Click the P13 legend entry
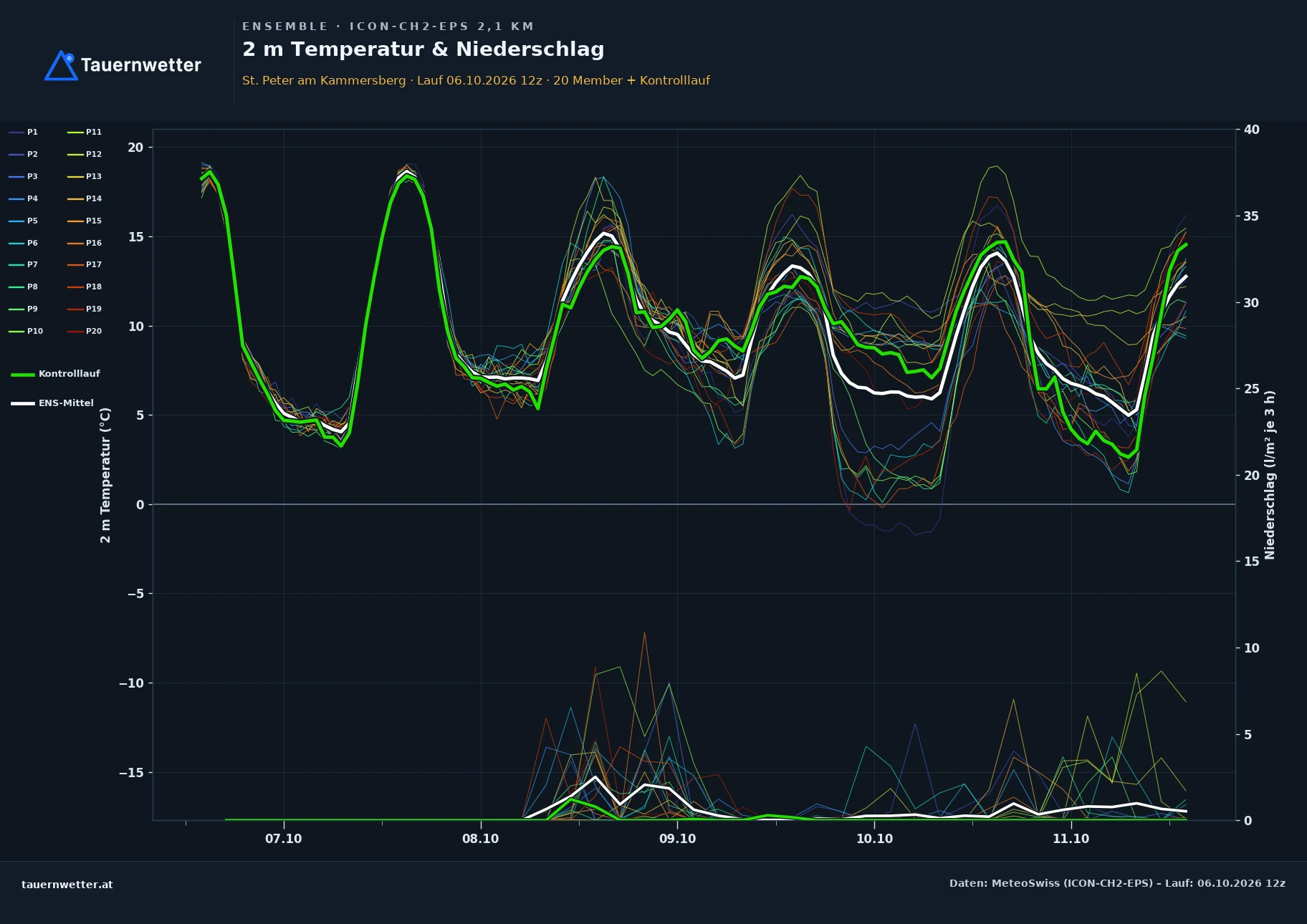Image resolution: width=1307 pixels, height=924 pixels. [85, 176]
